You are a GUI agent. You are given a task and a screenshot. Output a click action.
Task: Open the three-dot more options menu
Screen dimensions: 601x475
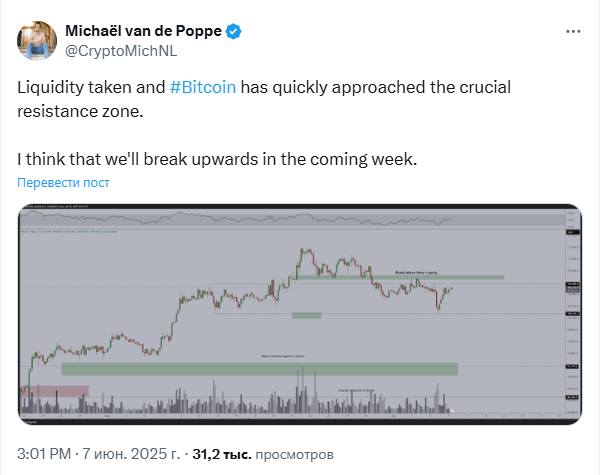click(x=573, y=31)
